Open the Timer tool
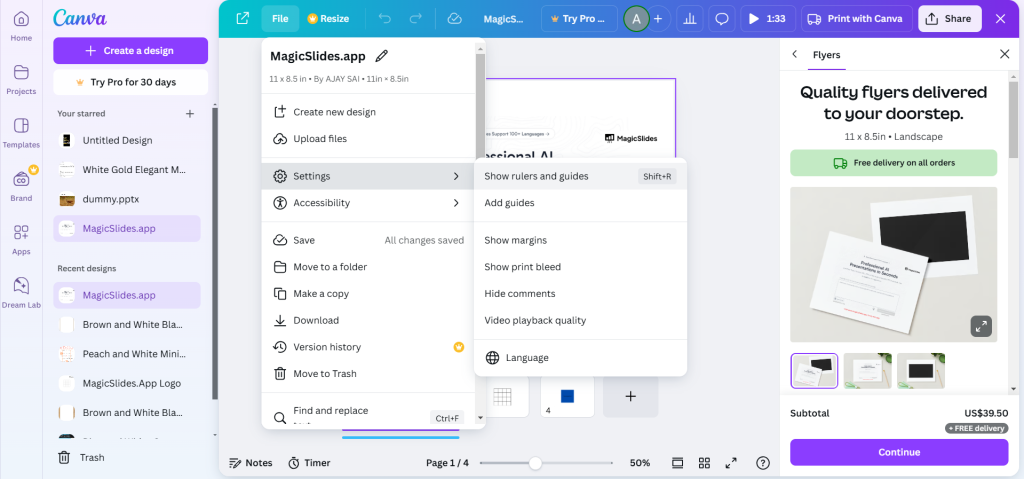 (x=310, y=463)
